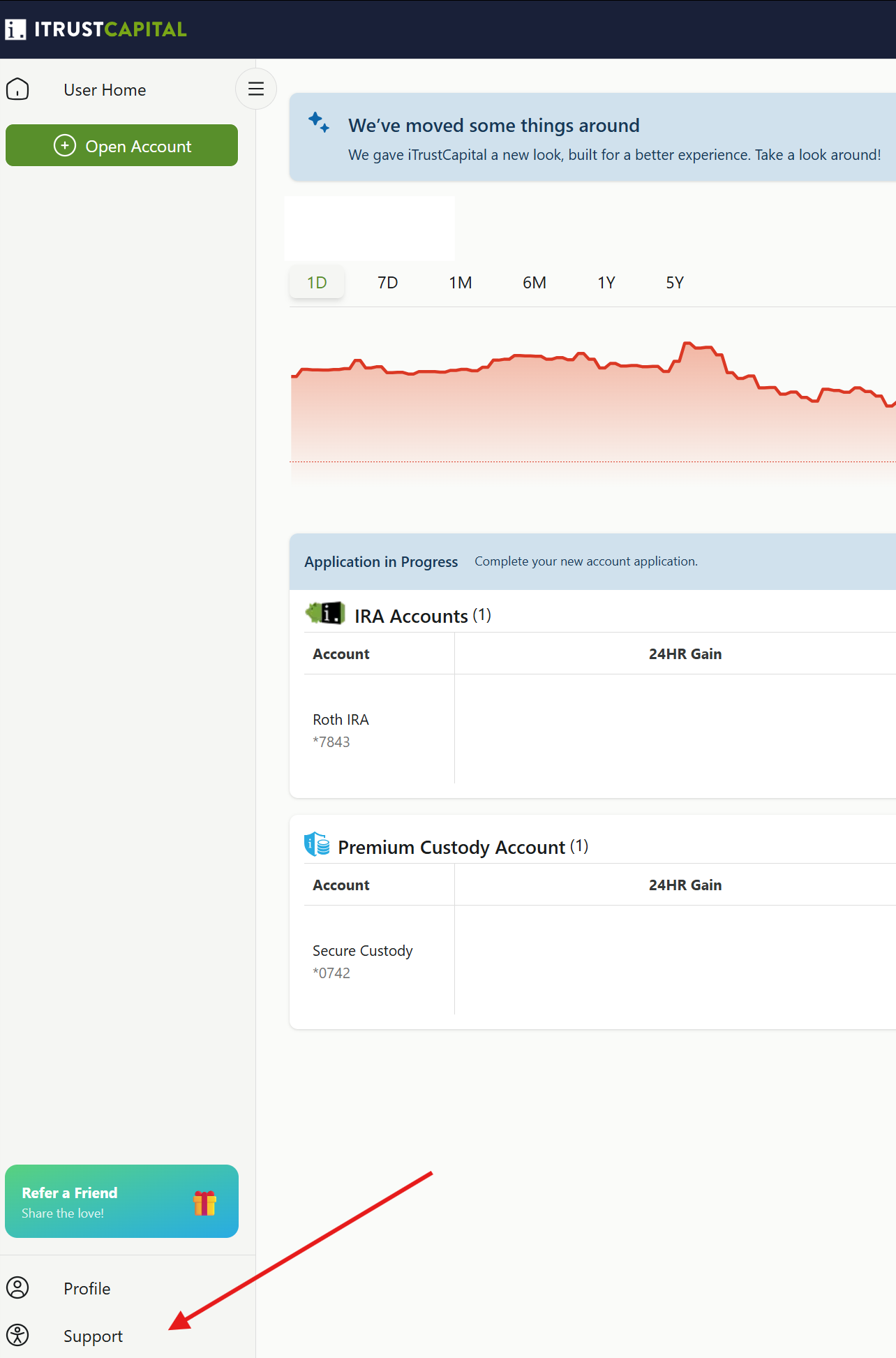Click the sparkle icon in the announcement banner
Image resolution: width=896 pixels, height=1358 pixels.
[319, 122]
